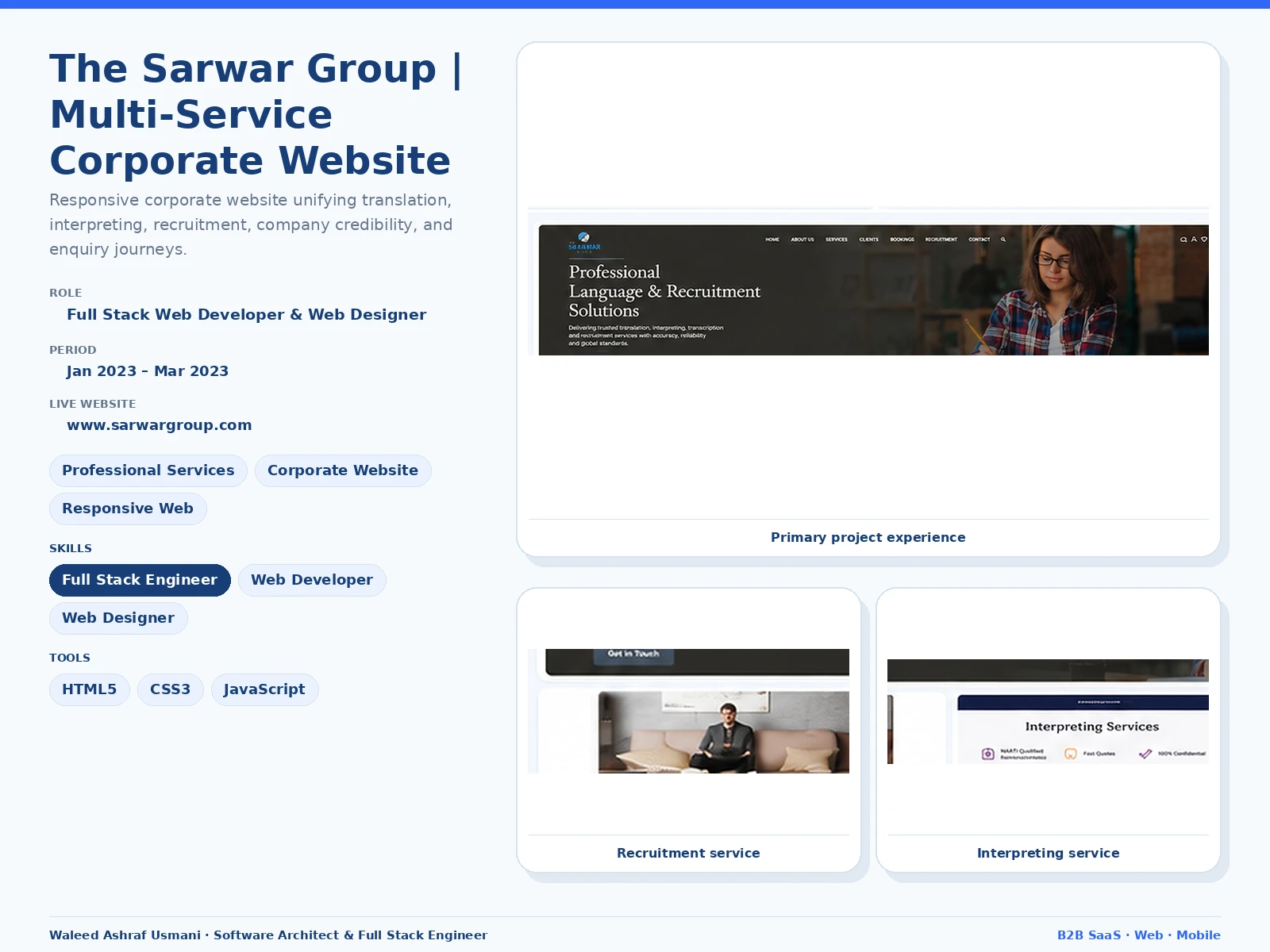Click the 'Interpreting Services' heading in the preview
The height and width of the screenshot is (952, 1270).
coord(1092,727)
